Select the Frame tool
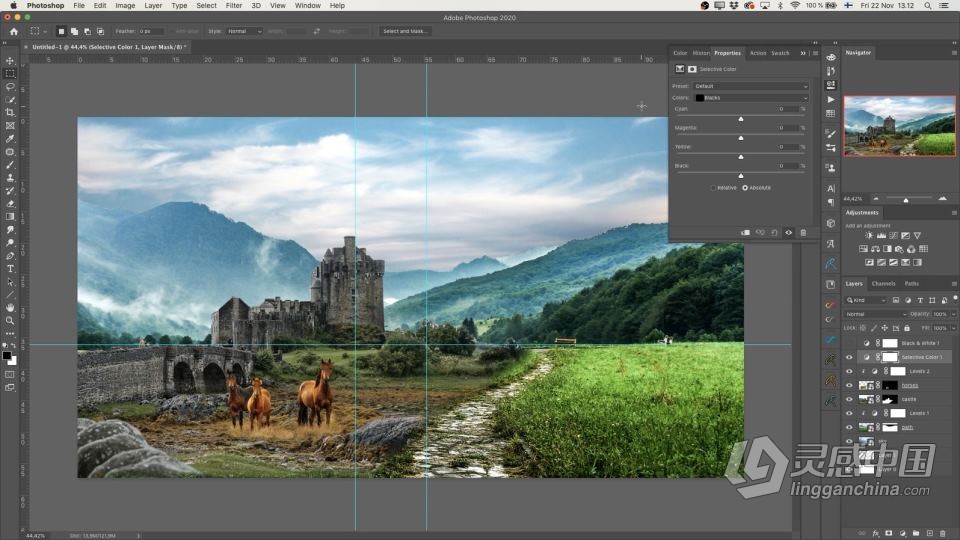The image size is (960, 540). click(x=10, y=126)
